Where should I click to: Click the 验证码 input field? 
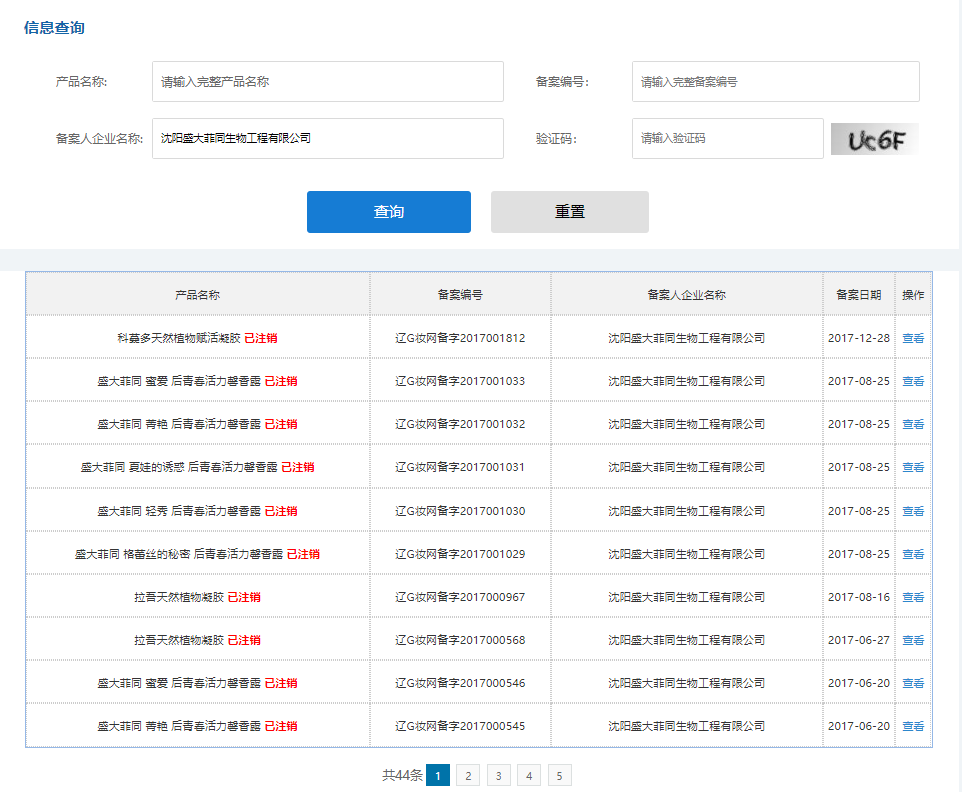(x=727, y=139)
